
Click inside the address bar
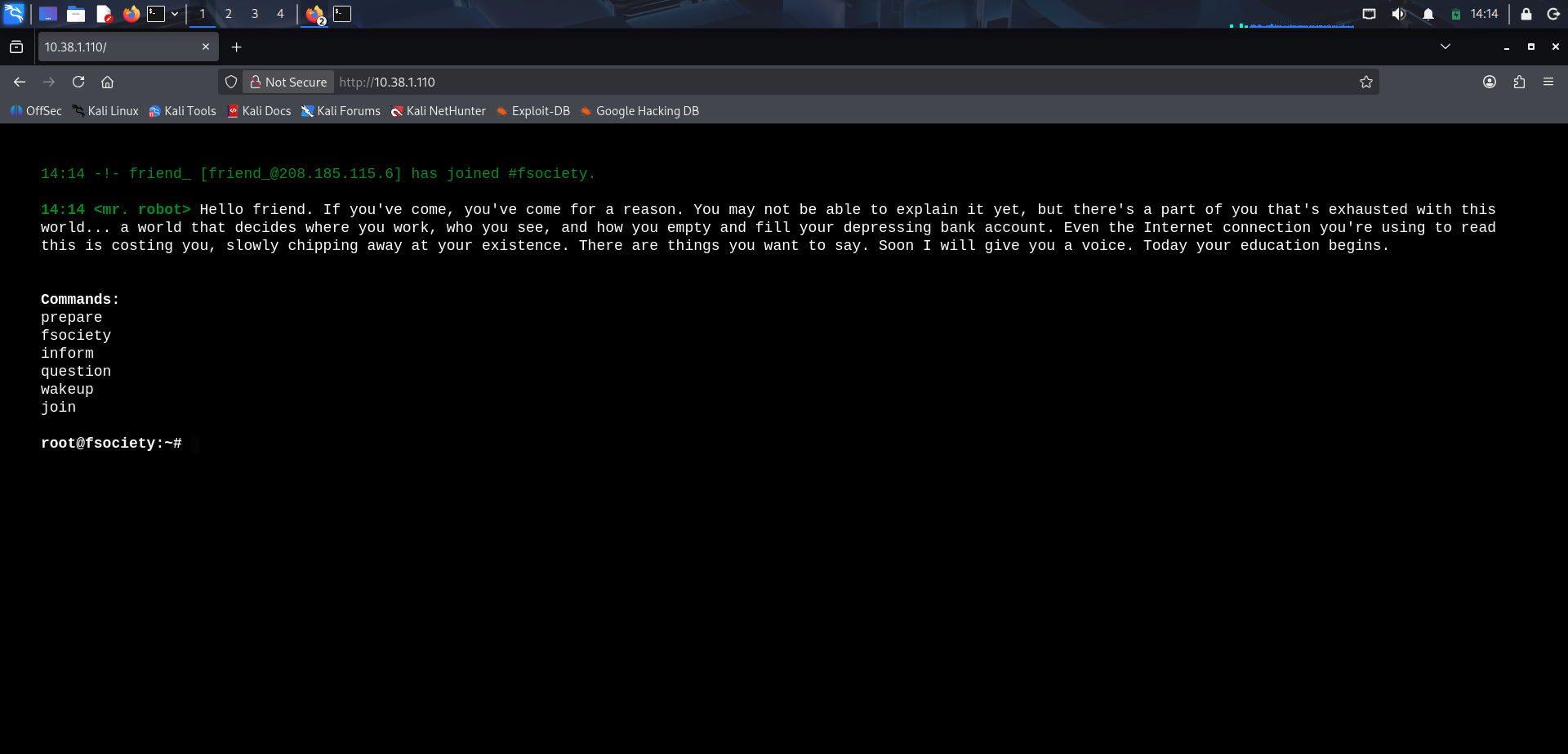click(735, 82)
